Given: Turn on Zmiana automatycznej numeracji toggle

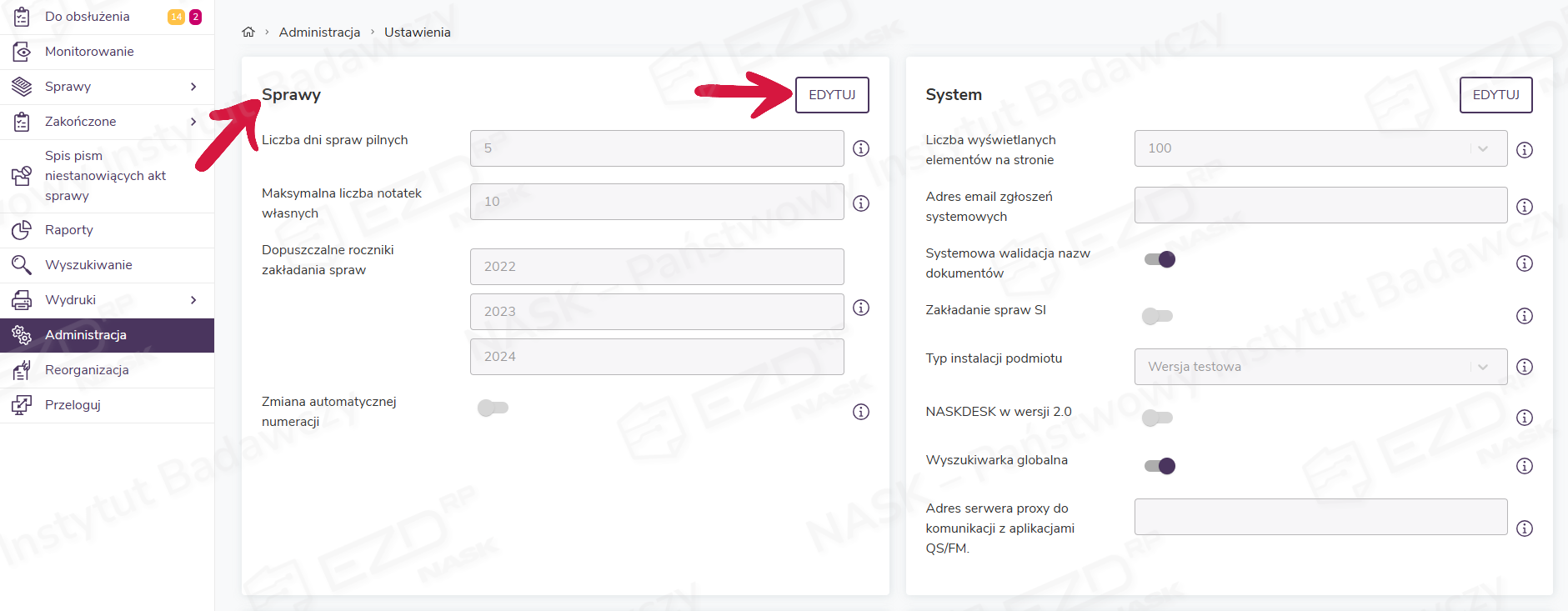Looking at the screenshot, I should (x=493, y=408).
